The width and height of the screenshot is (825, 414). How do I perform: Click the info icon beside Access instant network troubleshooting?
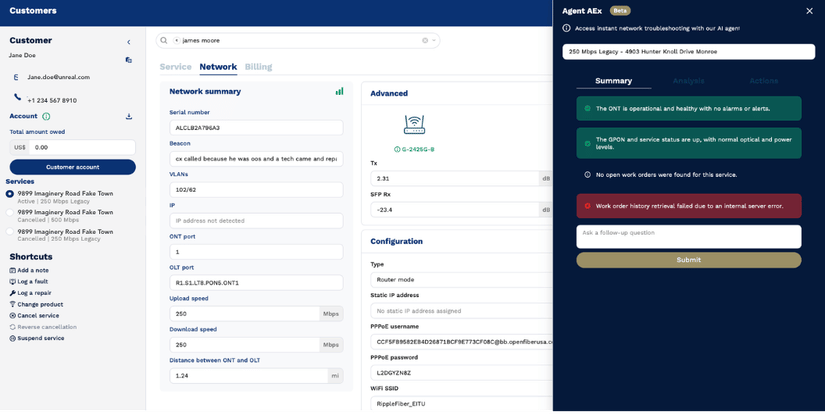click(x=566, y=28)
